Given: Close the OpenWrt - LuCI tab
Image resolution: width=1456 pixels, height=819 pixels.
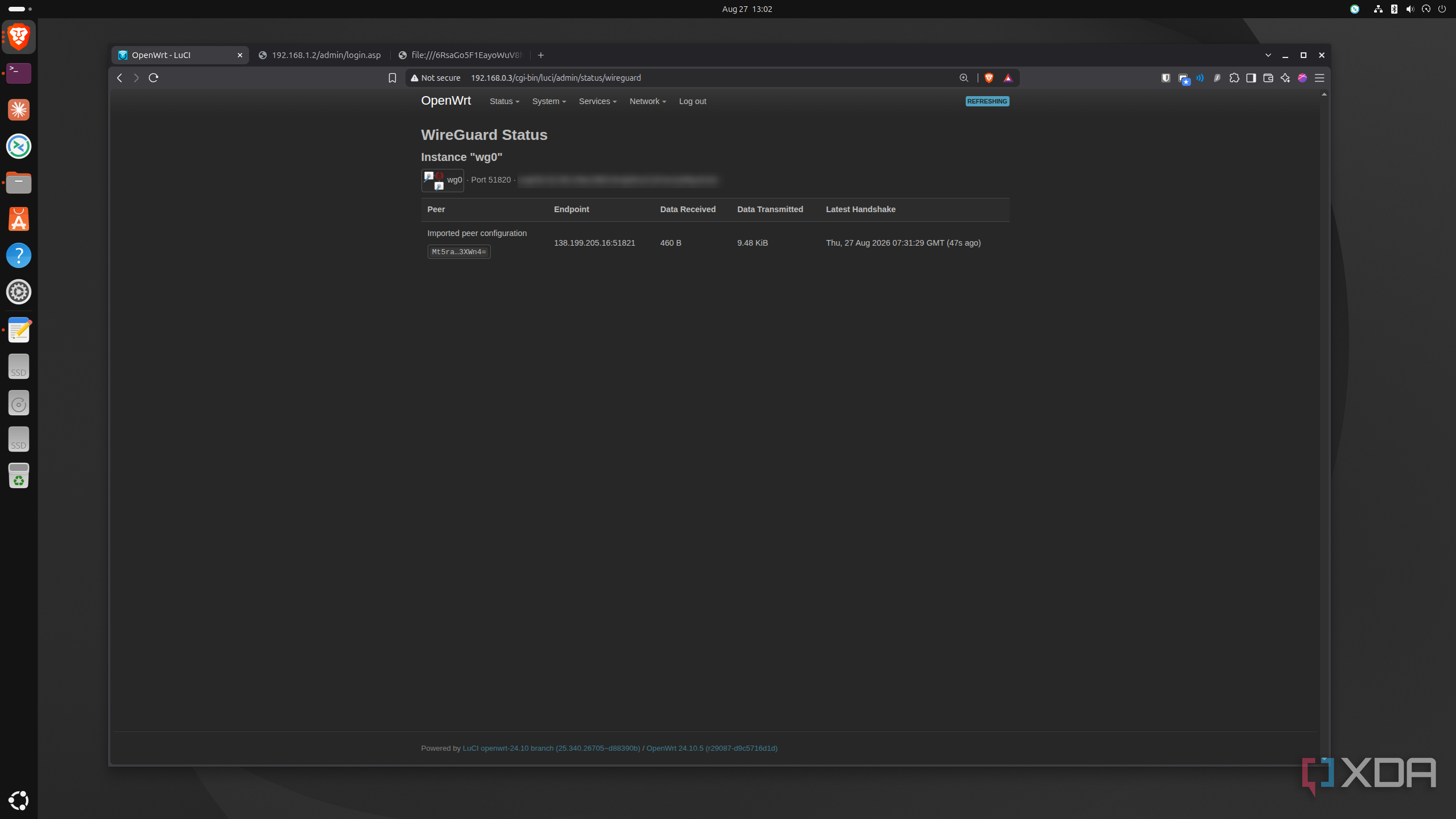Looking at the screenshot, I should pyautogui.click(x=240, y=55).
